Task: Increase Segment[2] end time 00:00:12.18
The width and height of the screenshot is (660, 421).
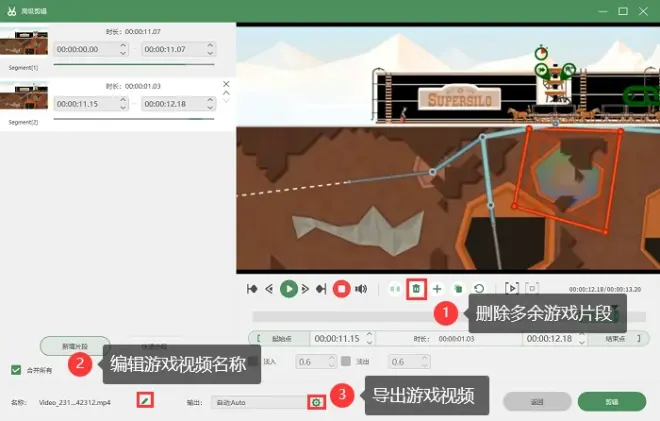Action: coord(210,100)
